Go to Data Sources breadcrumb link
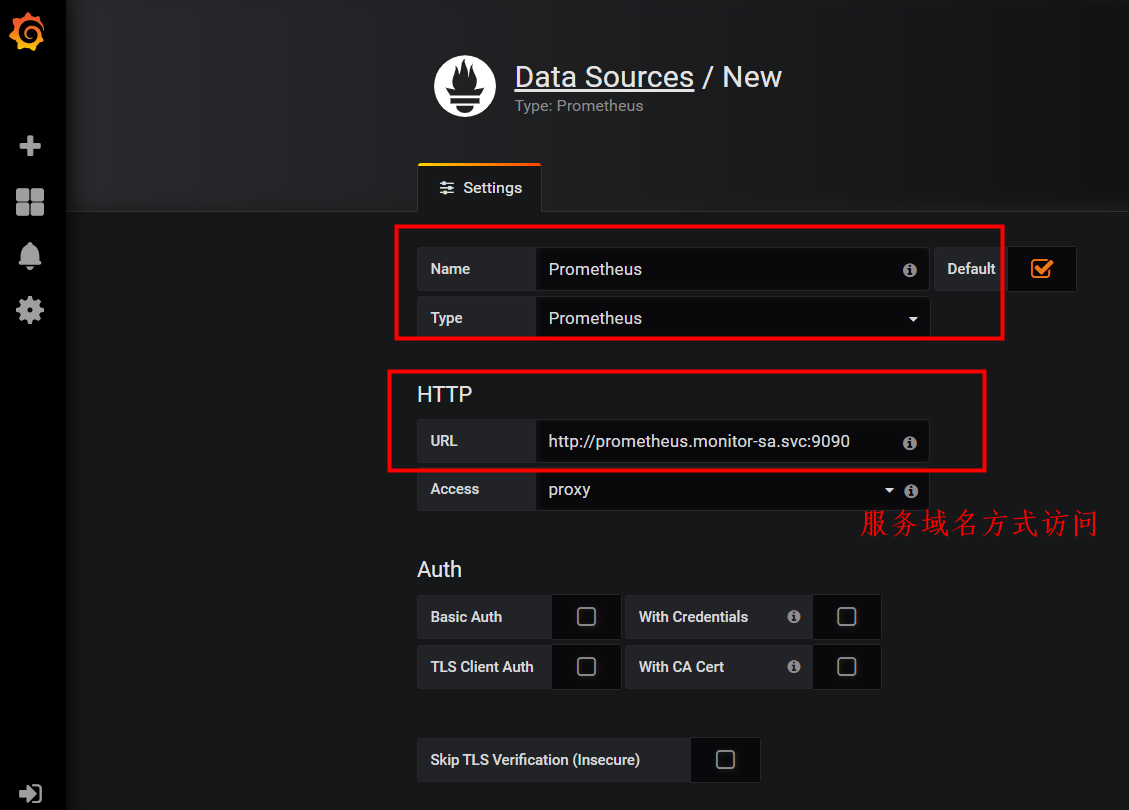Image resolution: width=1129 pixels, height=810 pixels. point(604,77)
